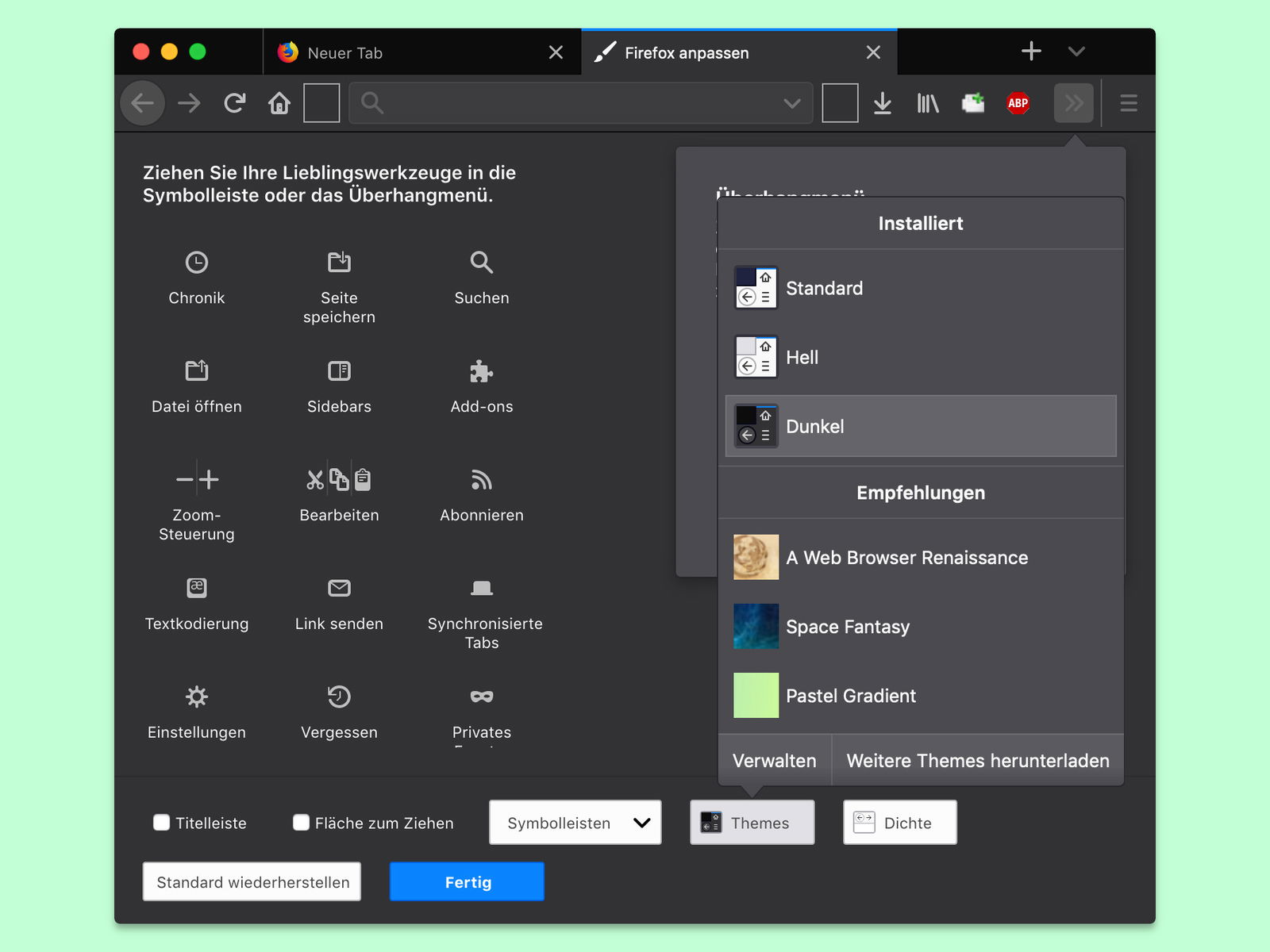Open the hamburger application menu
This screenshot has width=1270, height=952.
pos(1129,103)
